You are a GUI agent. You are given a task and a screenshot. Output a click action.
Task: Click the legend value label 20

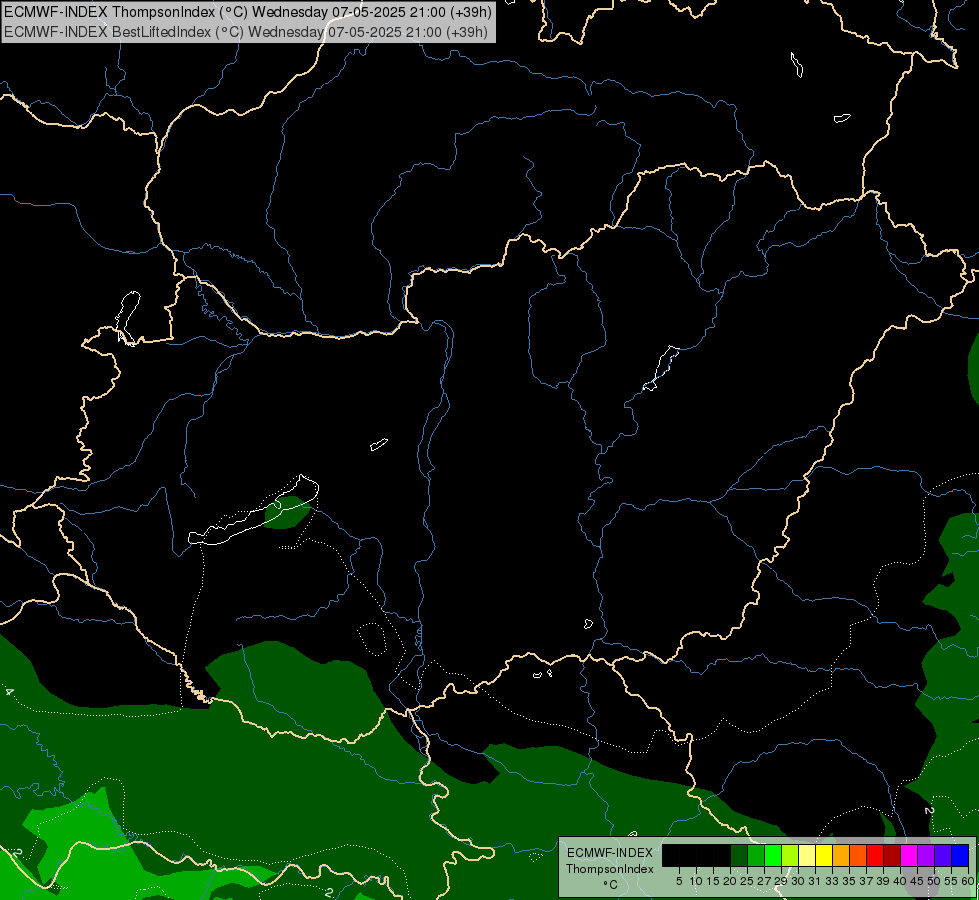pyautogui.click(x=730, y=881)
